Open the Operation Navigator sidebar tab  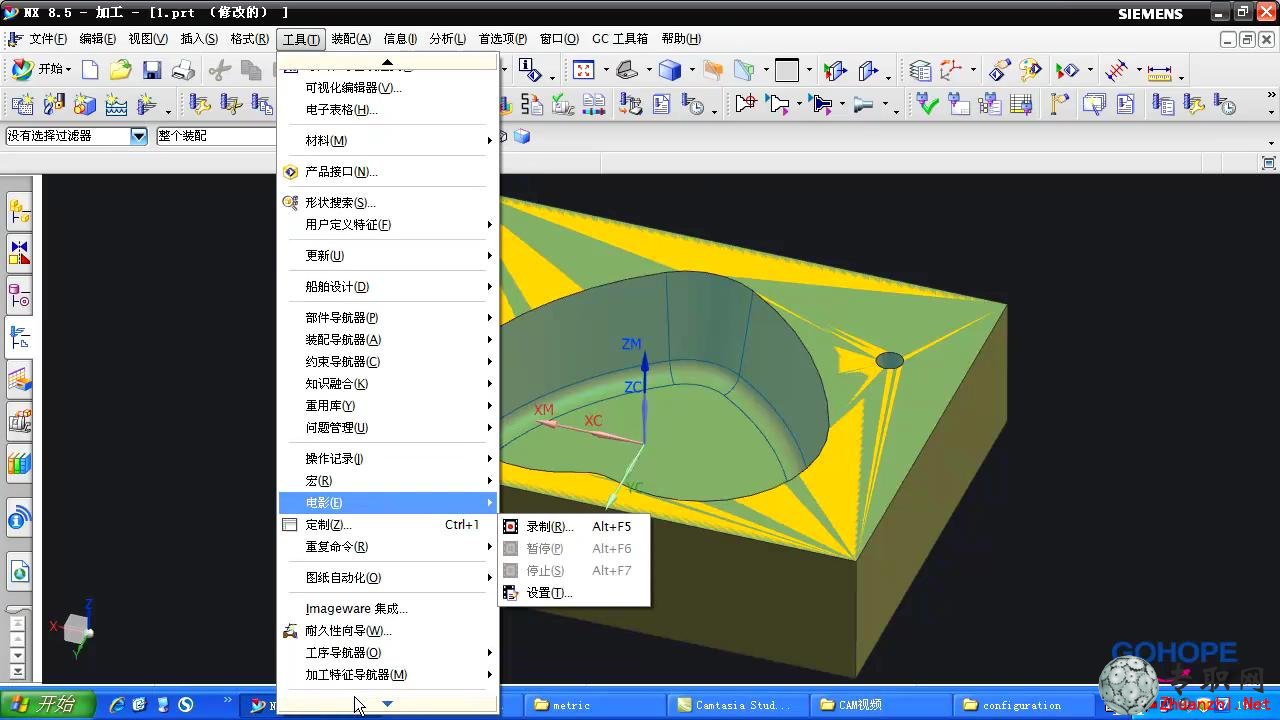pyautogui.click(x=19, y=338)
